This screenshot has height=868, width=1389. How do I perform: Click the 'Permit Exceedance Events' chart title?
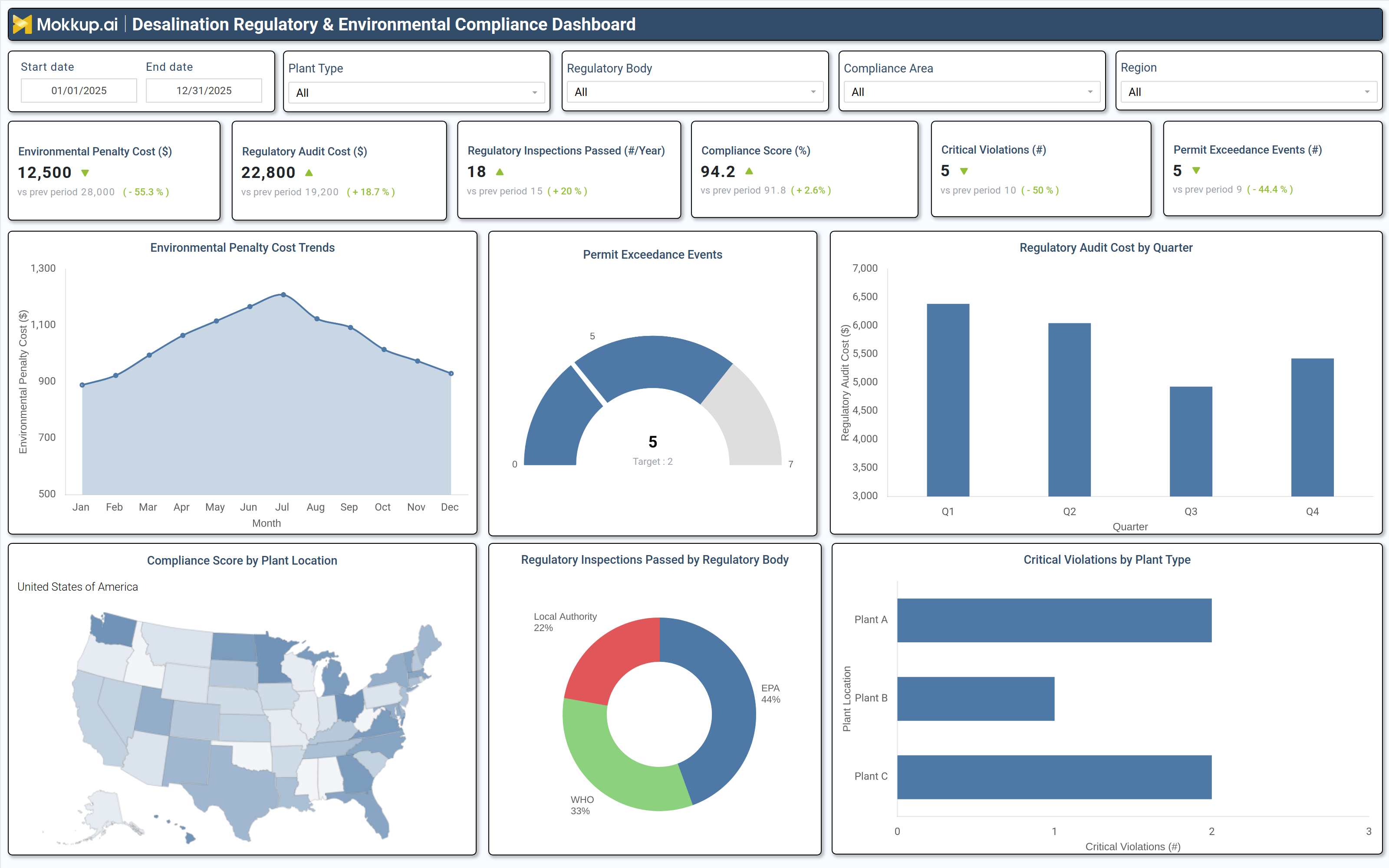point(652,254)
